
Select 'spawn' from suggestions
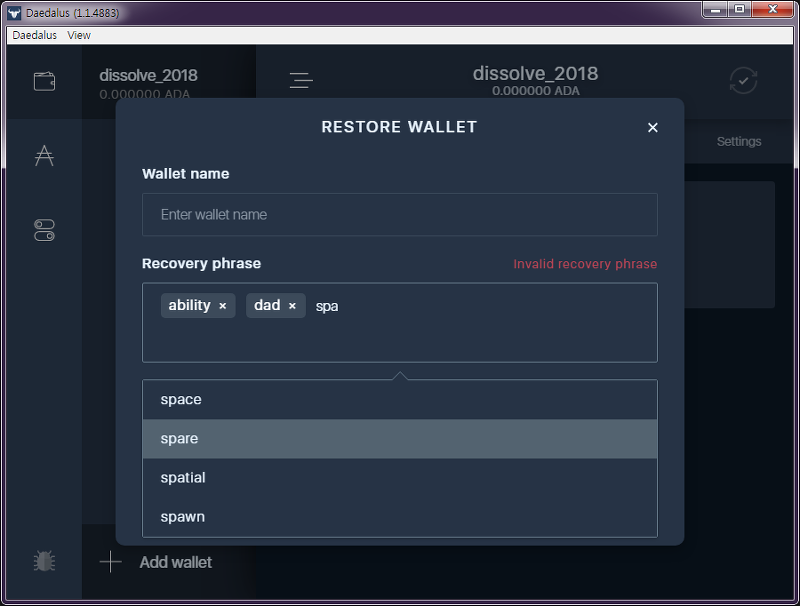(x=400, y=517)
